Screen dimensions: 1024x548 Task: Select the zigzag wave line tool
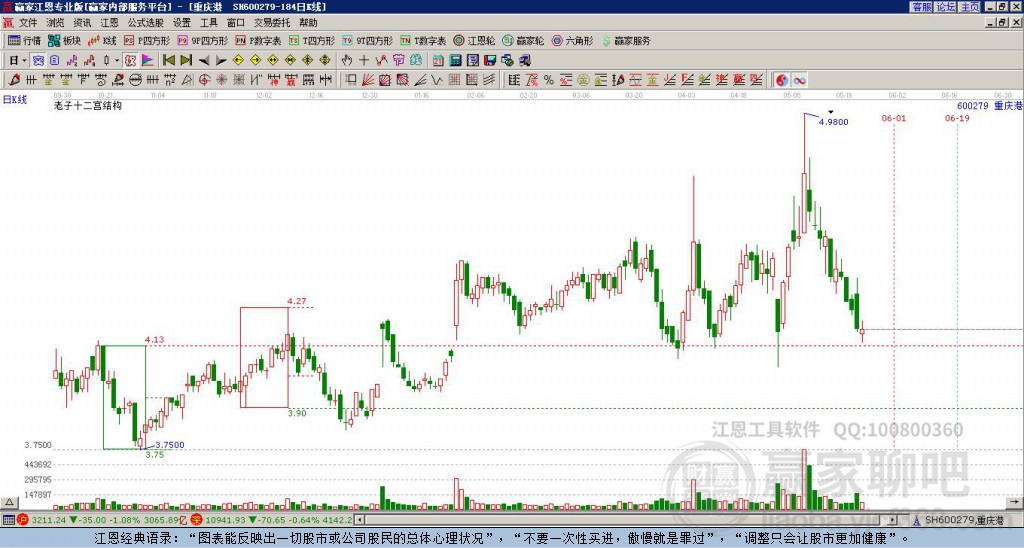438,80
